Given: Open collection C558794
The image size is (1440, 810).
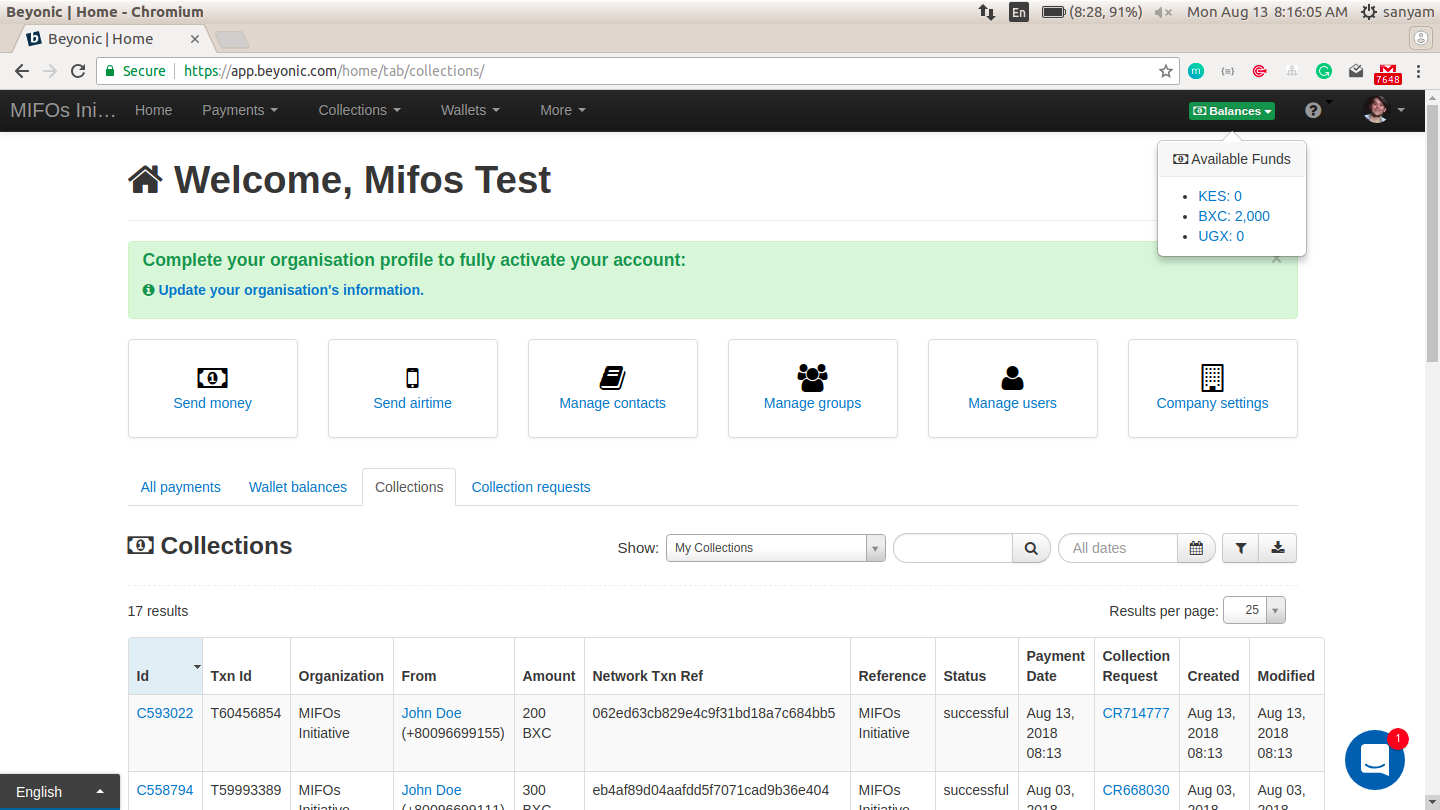Looking at the screenshot, I should pos(165,790).
